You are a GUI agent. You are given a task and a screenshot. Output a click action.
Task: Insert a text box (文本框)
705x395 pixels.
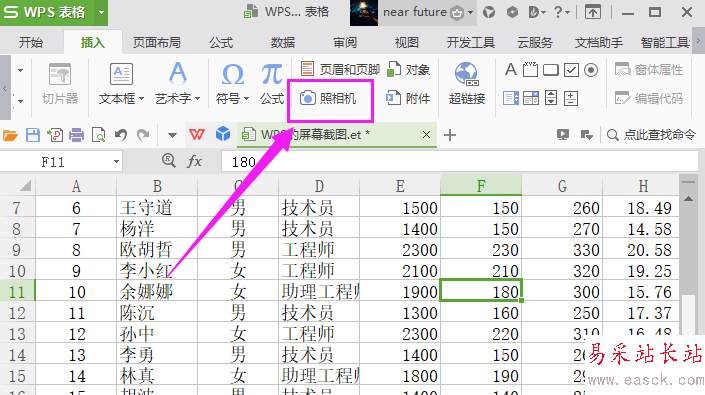point(121,84)
